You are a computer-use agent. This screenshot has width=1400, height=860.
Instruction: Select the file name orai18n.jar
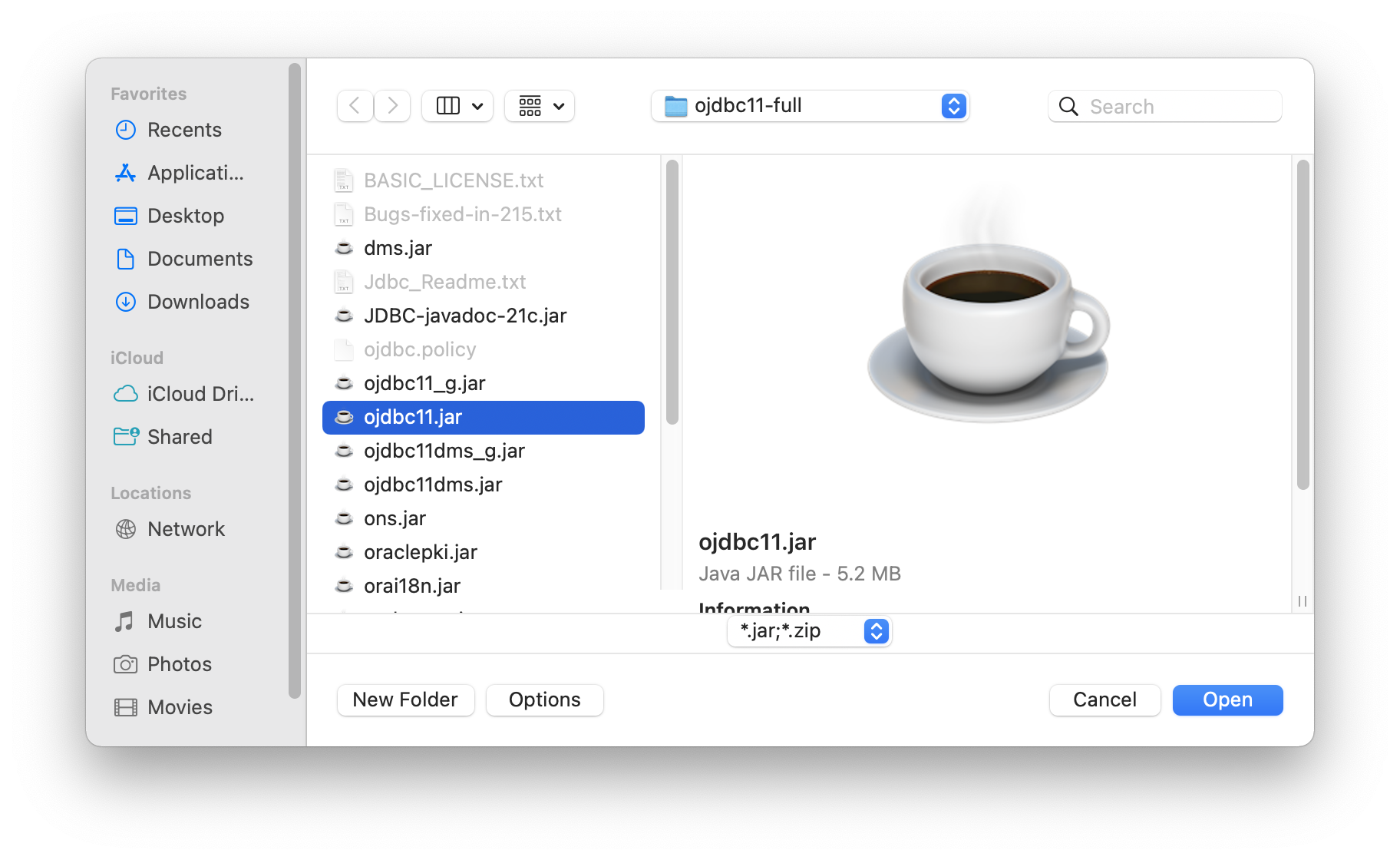[412, 586]
